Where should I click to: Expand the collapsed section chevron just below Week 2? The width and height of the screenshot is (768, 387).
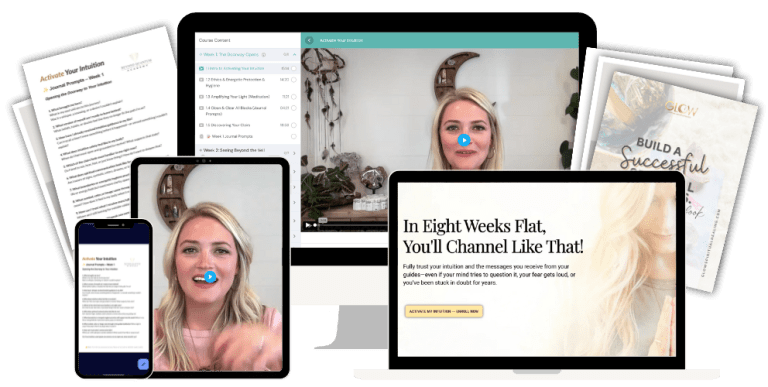pos(294,171)
